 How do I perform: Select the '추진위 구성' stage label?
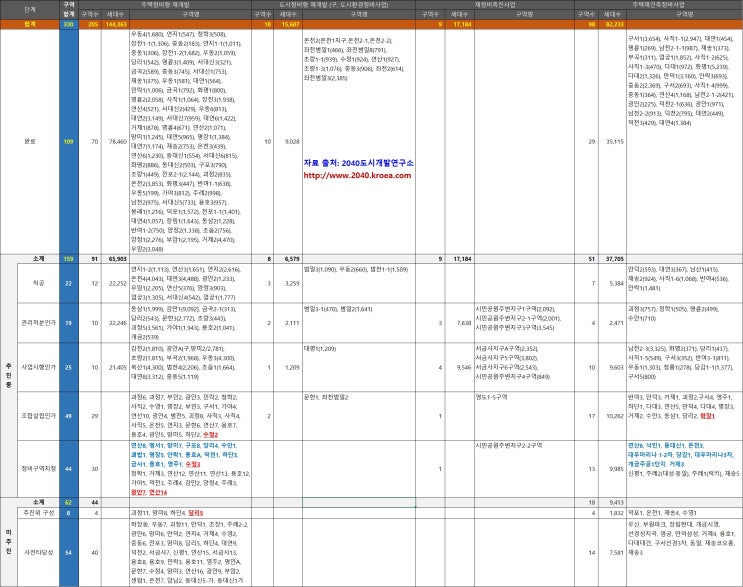(x=39, y=513)
